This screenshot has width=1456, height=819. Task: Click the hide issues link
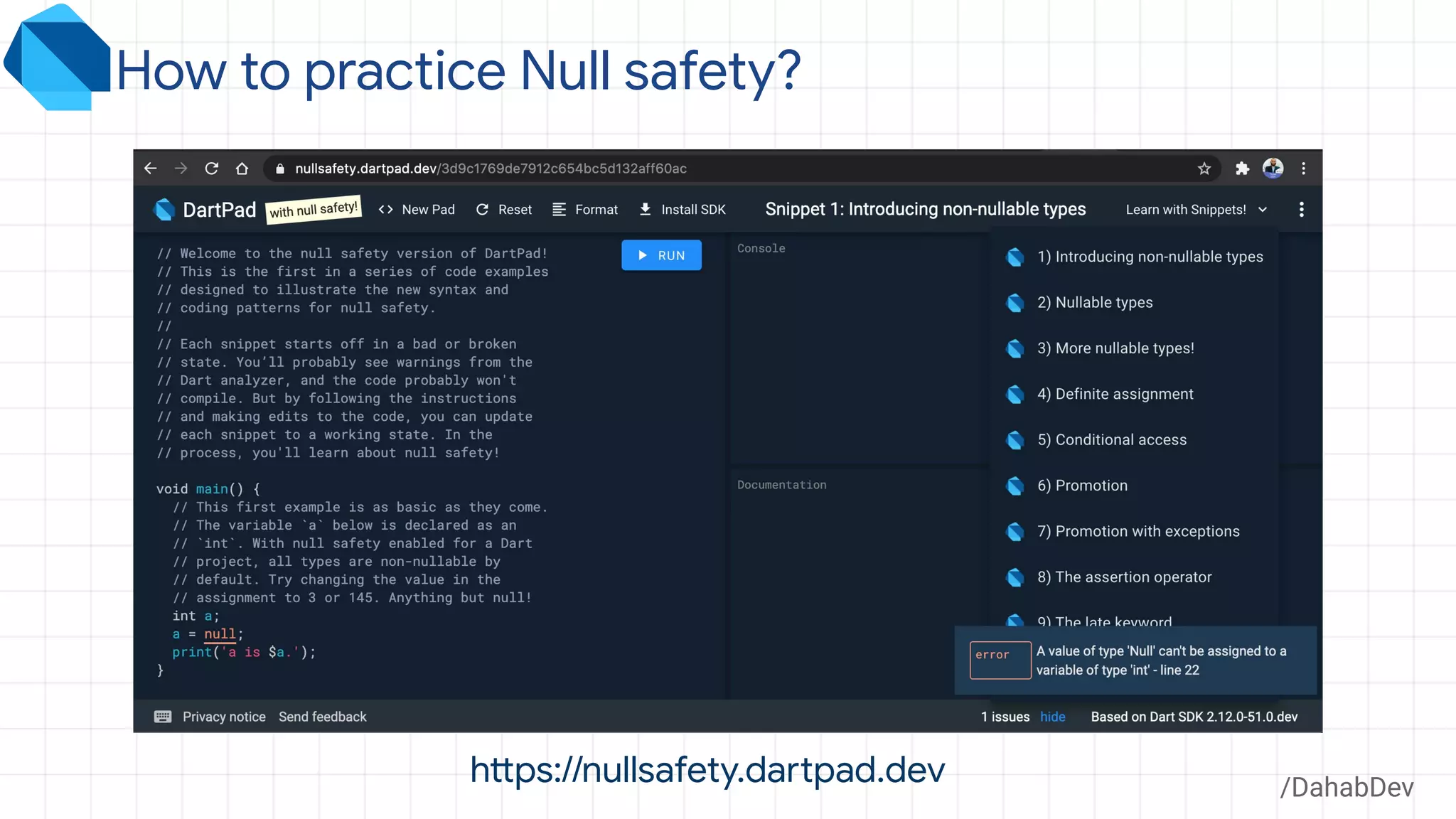pos(1052,717)
